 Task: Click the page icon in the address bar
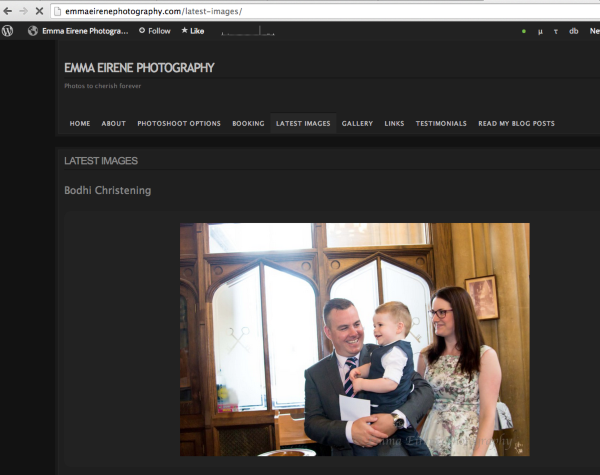57,11
